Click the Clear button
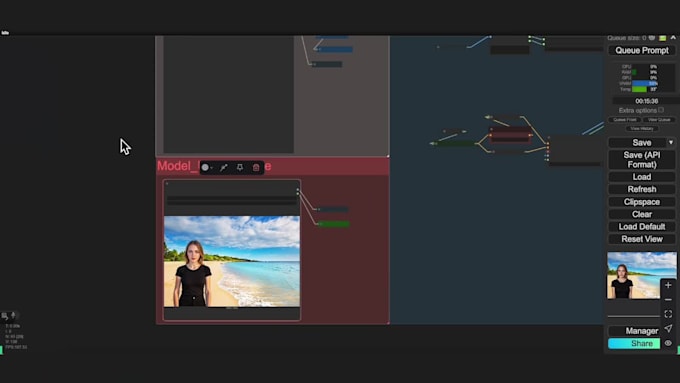This screenshot has width=680, height=383. (x=642, y=214)
